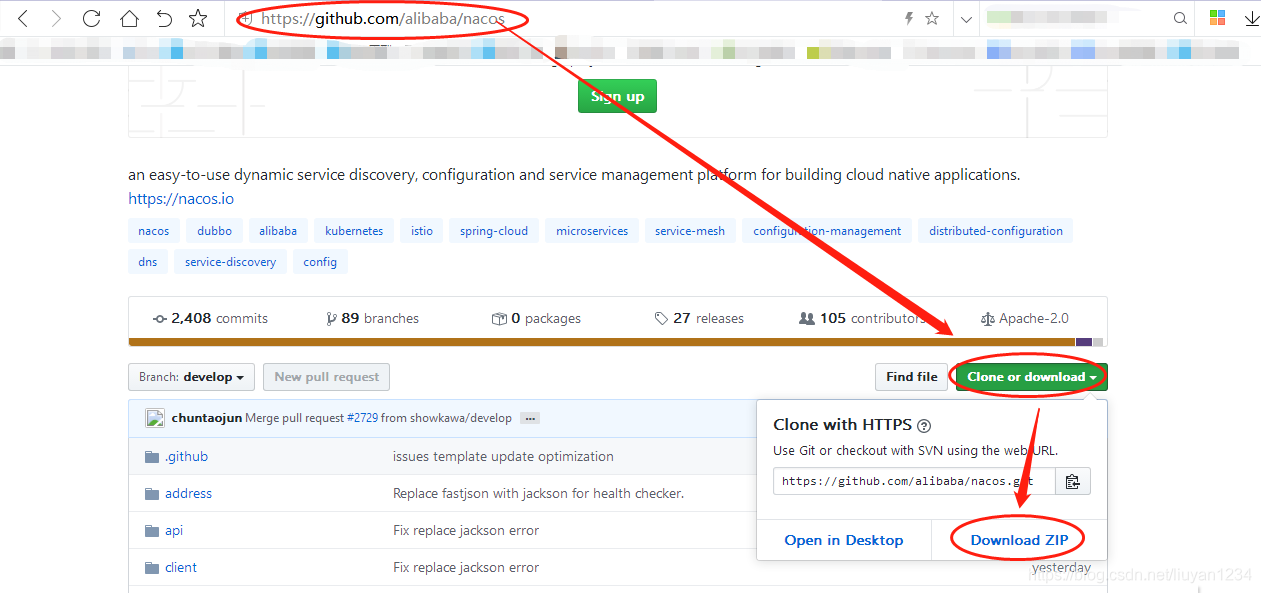This screenshot has height=593, width=1261.
Task: Open the client folder
Action: pos(181,568)
